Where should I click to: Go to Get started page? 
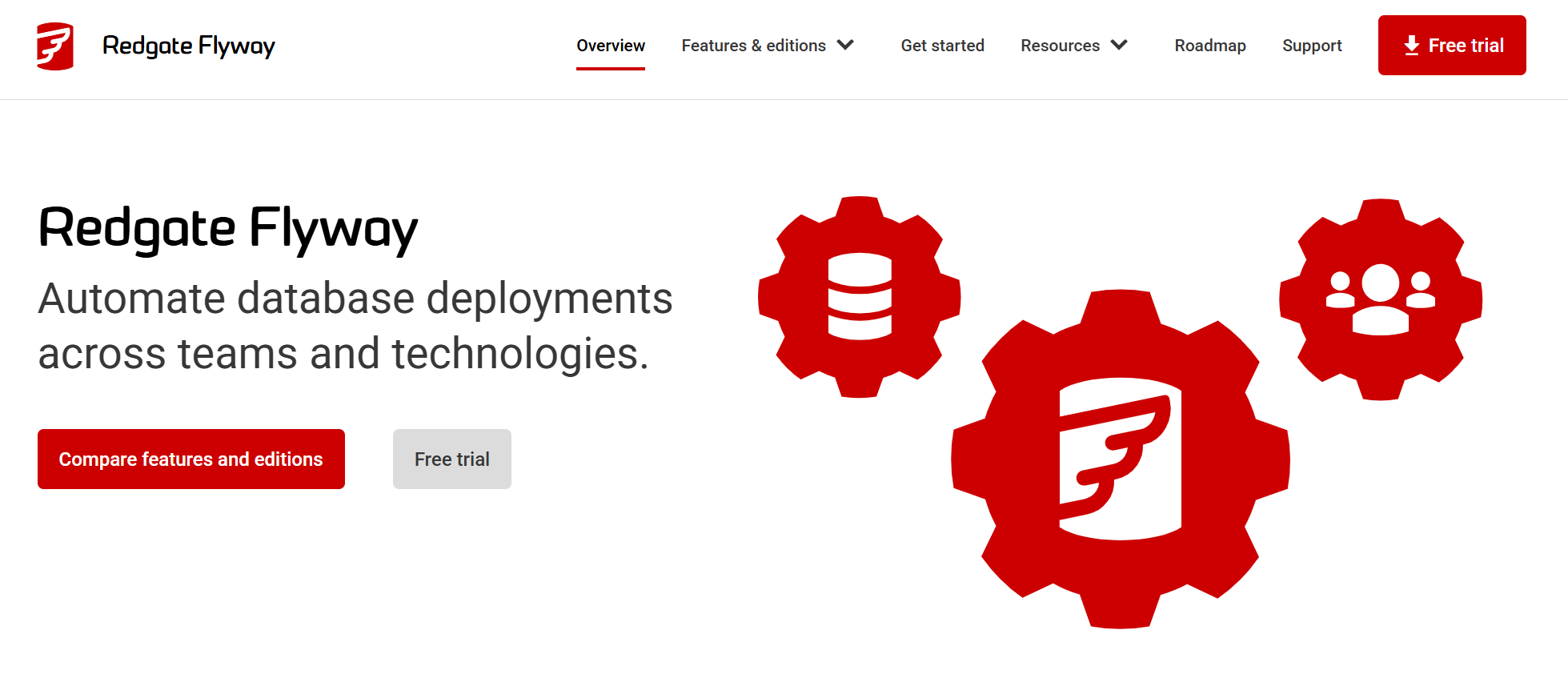942,46
